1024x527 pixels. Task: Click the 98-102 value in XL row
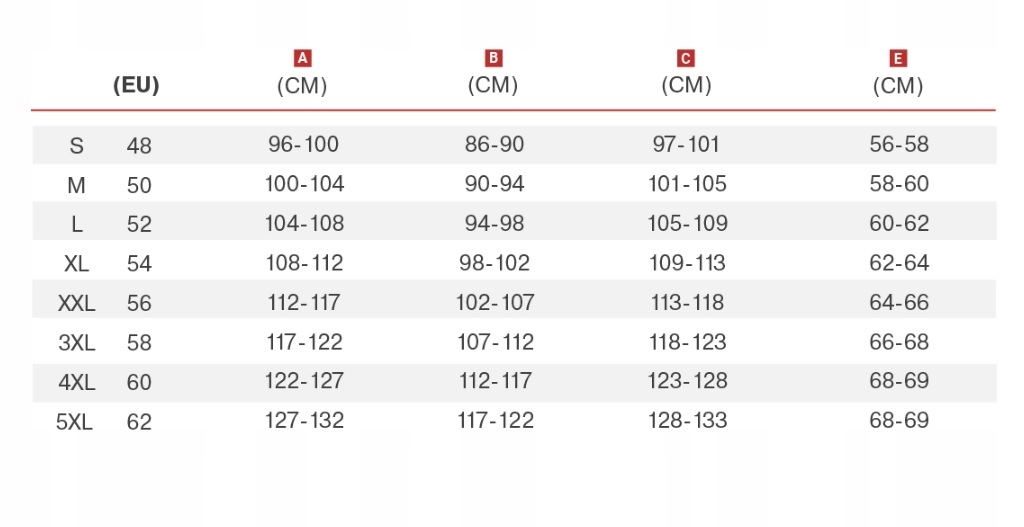point(494,263)
